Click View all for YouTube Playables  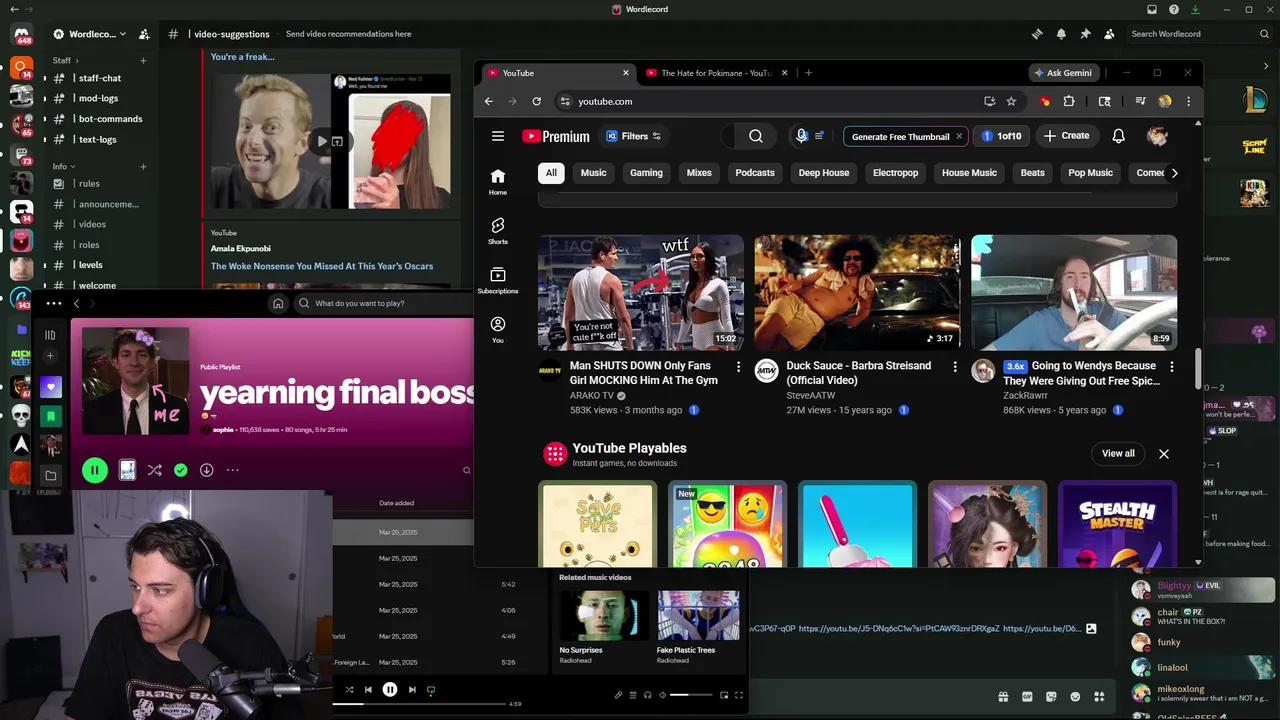coord(1118,454)
